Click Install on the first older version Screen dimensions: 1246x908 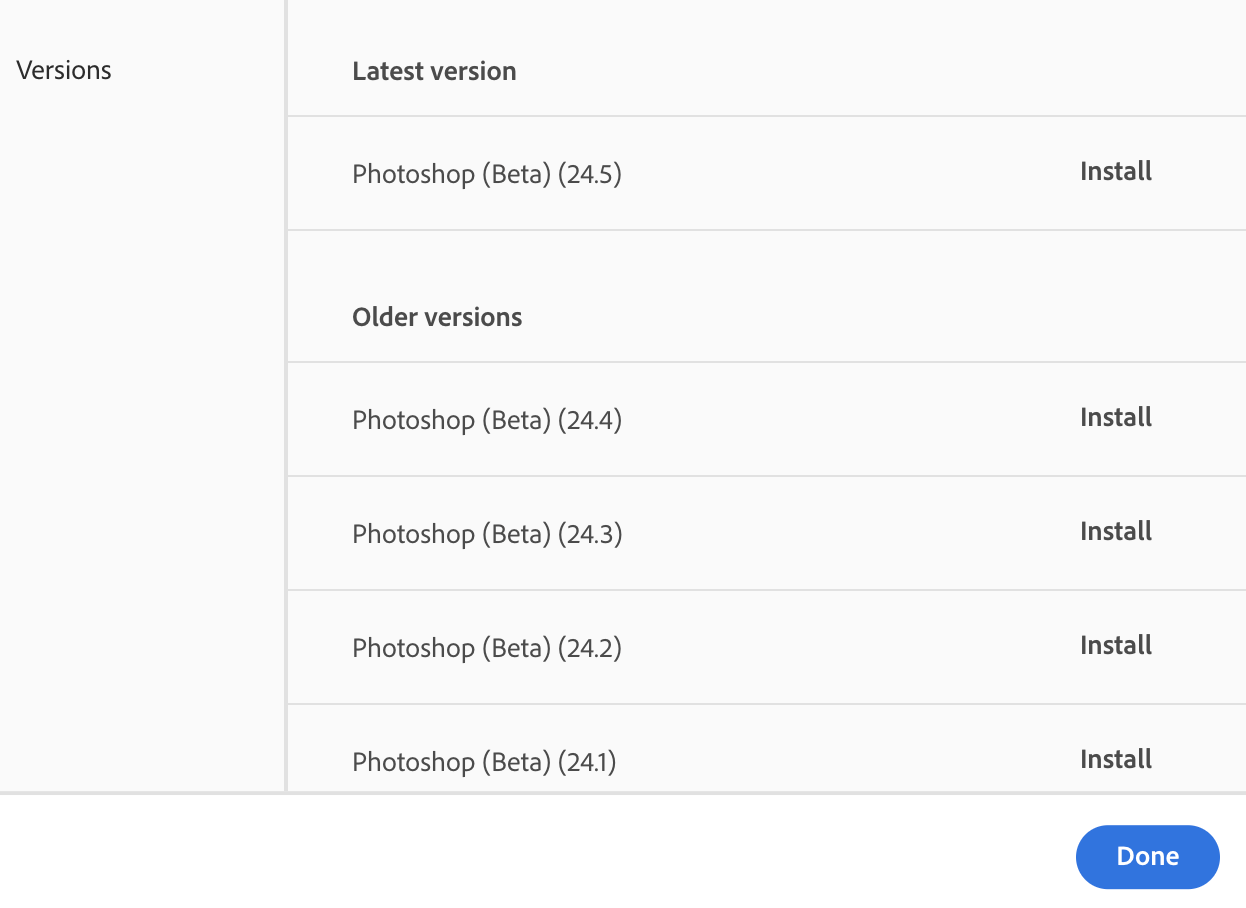coord(1115,418)
